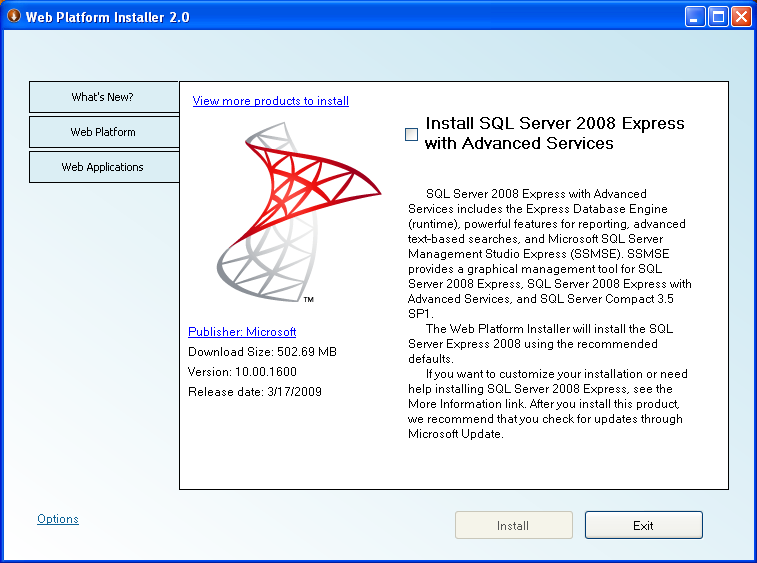Click the Web Platform Installer 2.0 title text
Viewport: 757px width, 563px height.
coord(108,17)
